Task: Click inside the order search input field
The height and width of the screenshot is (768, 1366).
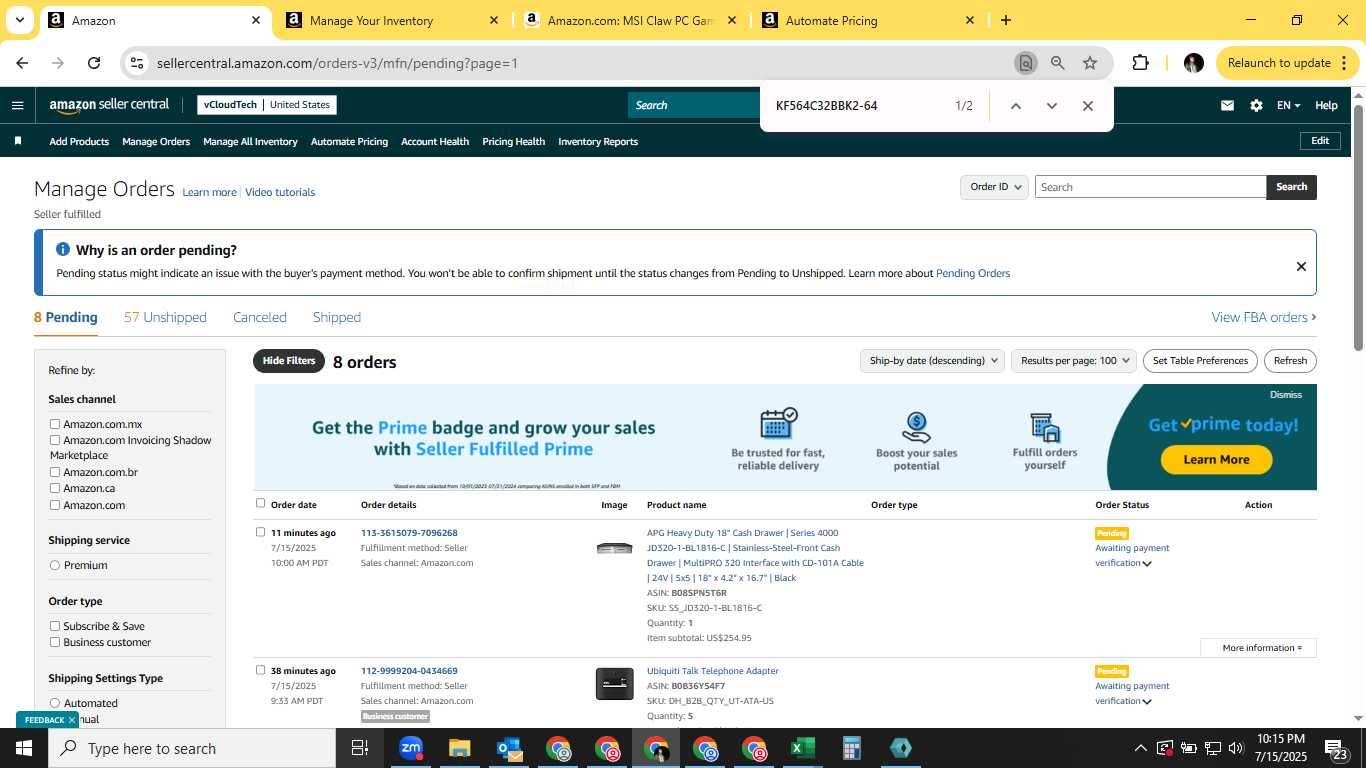Action: [1150, 187]
